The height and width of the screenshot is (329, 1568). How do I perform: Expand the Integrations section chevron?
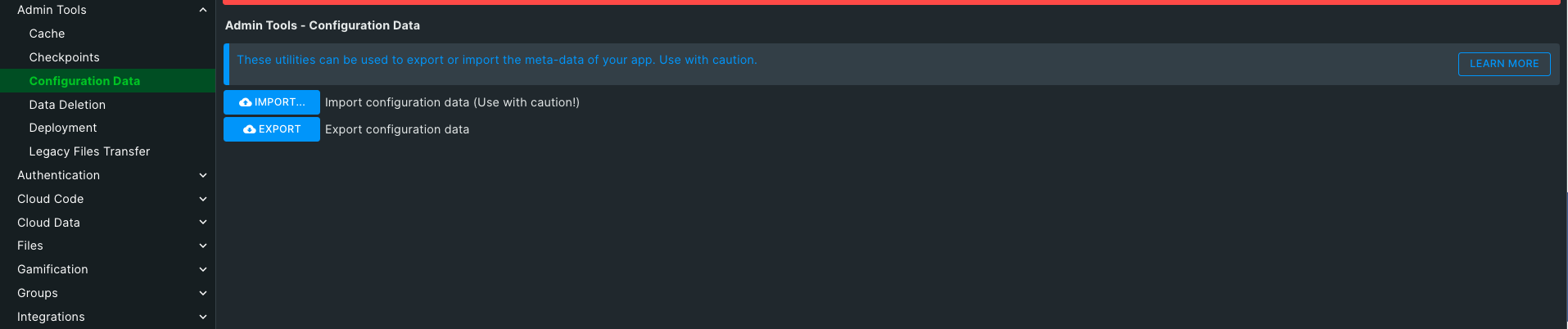point(203,317)
